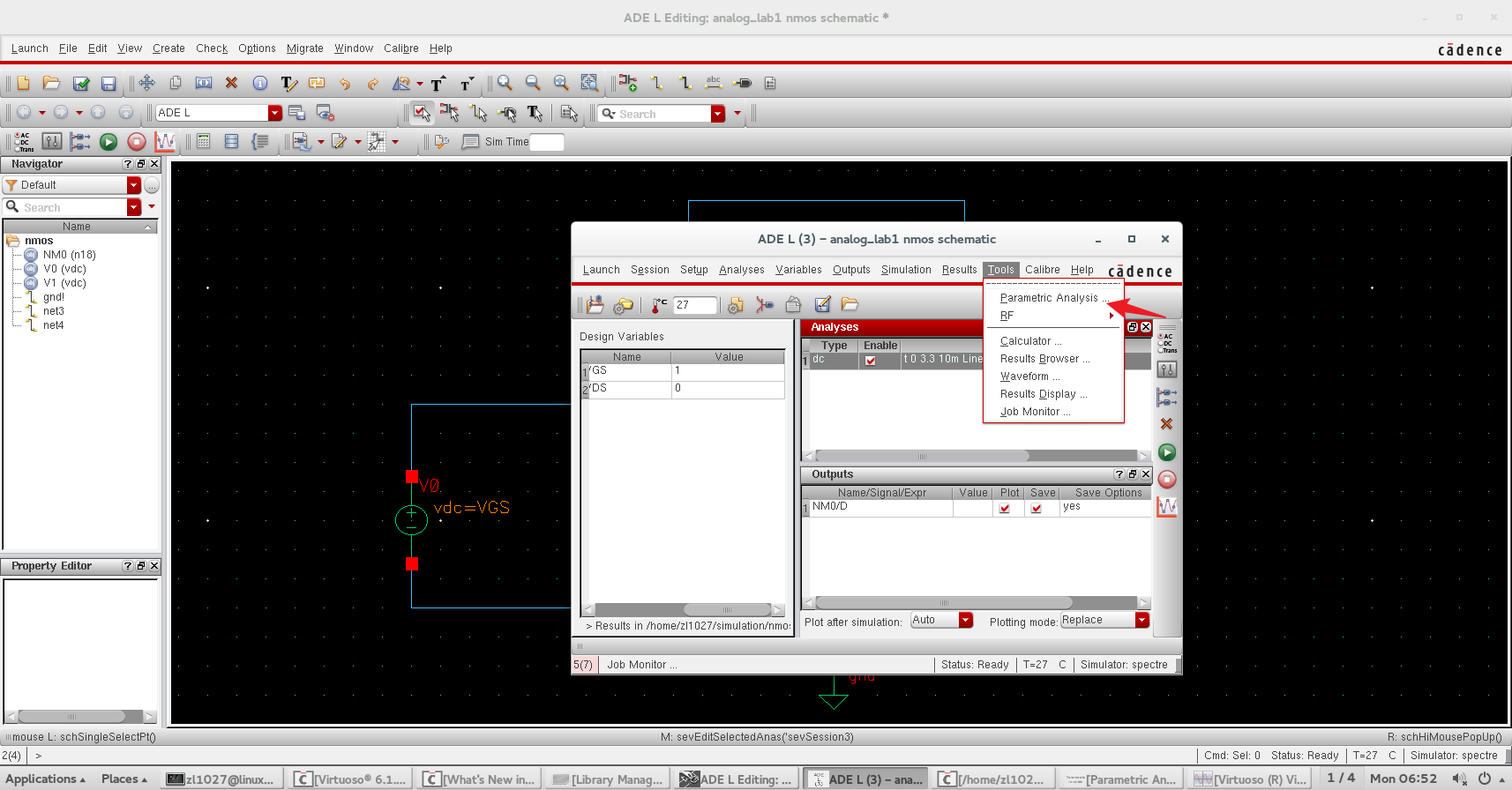This screenshot has height=790, width=1512.
Task: Click the temperature thermometer icon in ADE L window
Action: (658, 305)
